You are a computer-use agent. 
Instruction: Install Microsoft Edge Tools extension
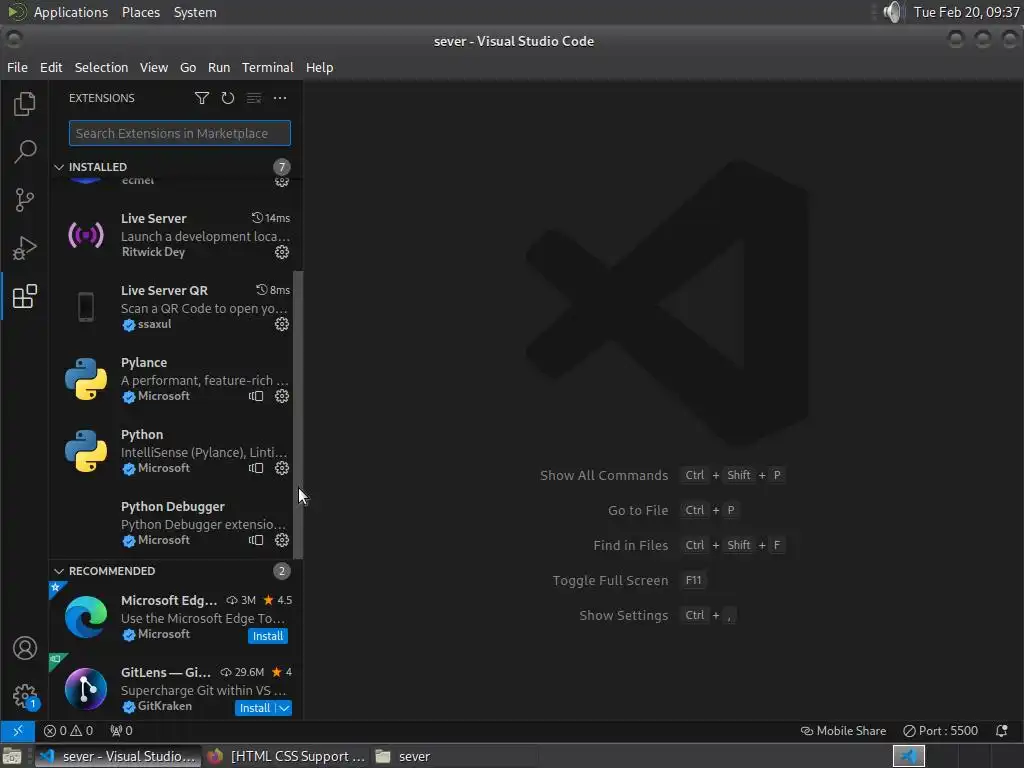click(268, 636)
